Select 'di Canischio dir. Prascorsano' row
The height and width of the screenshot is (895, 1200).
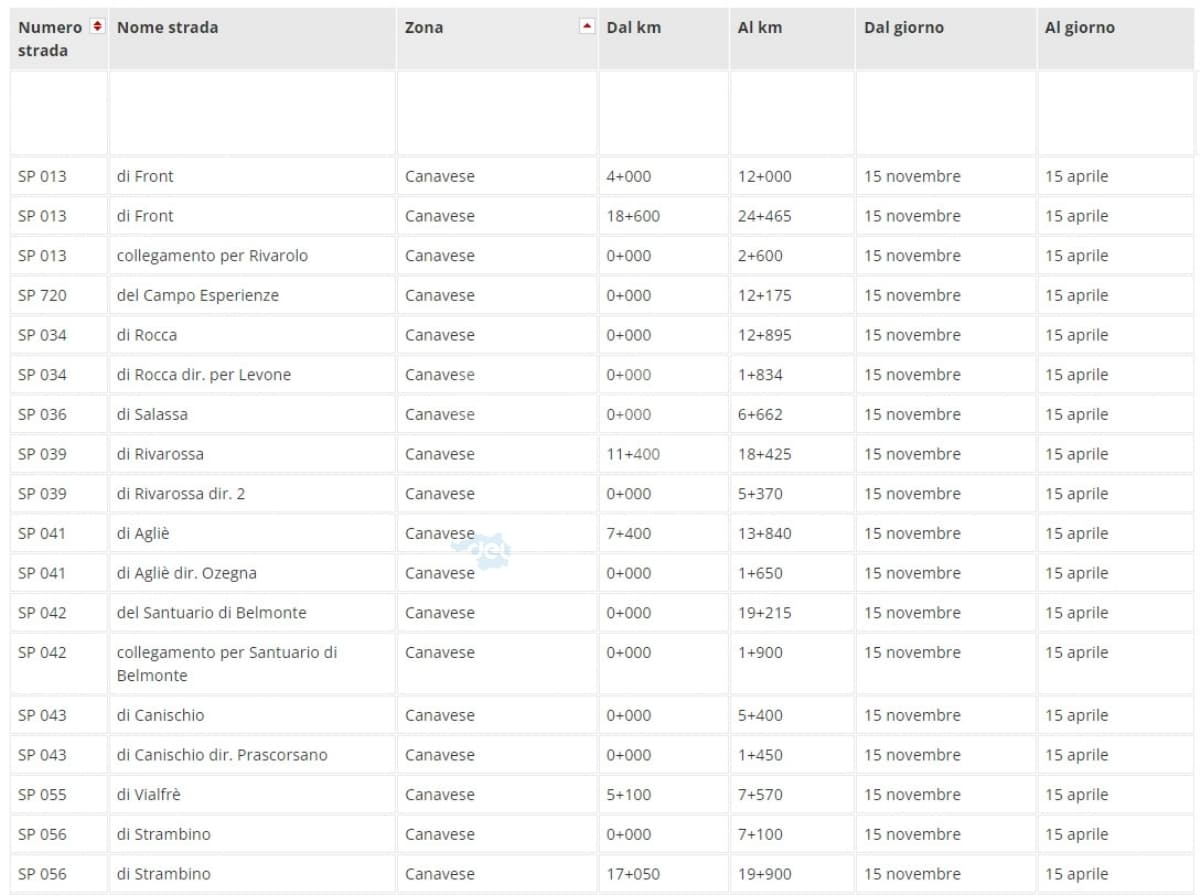[221, 755]
